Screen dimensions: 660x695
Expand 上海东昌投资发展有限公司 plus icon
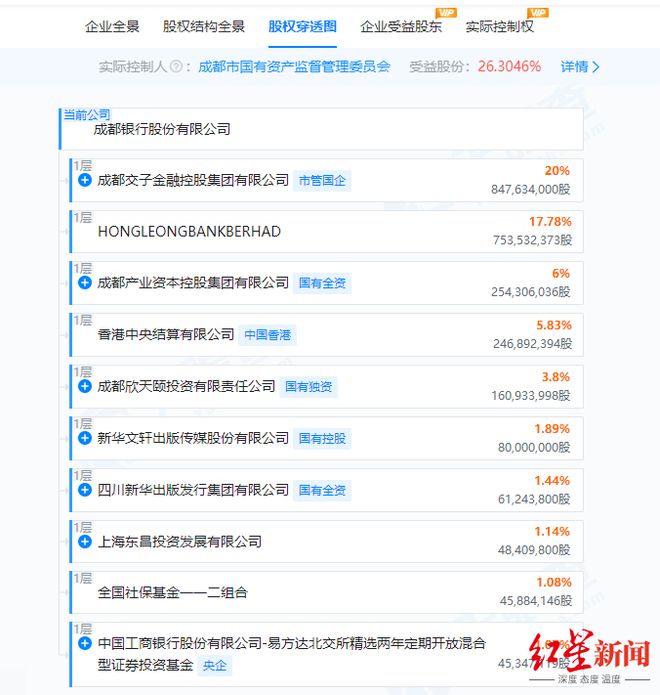[85, 542]
